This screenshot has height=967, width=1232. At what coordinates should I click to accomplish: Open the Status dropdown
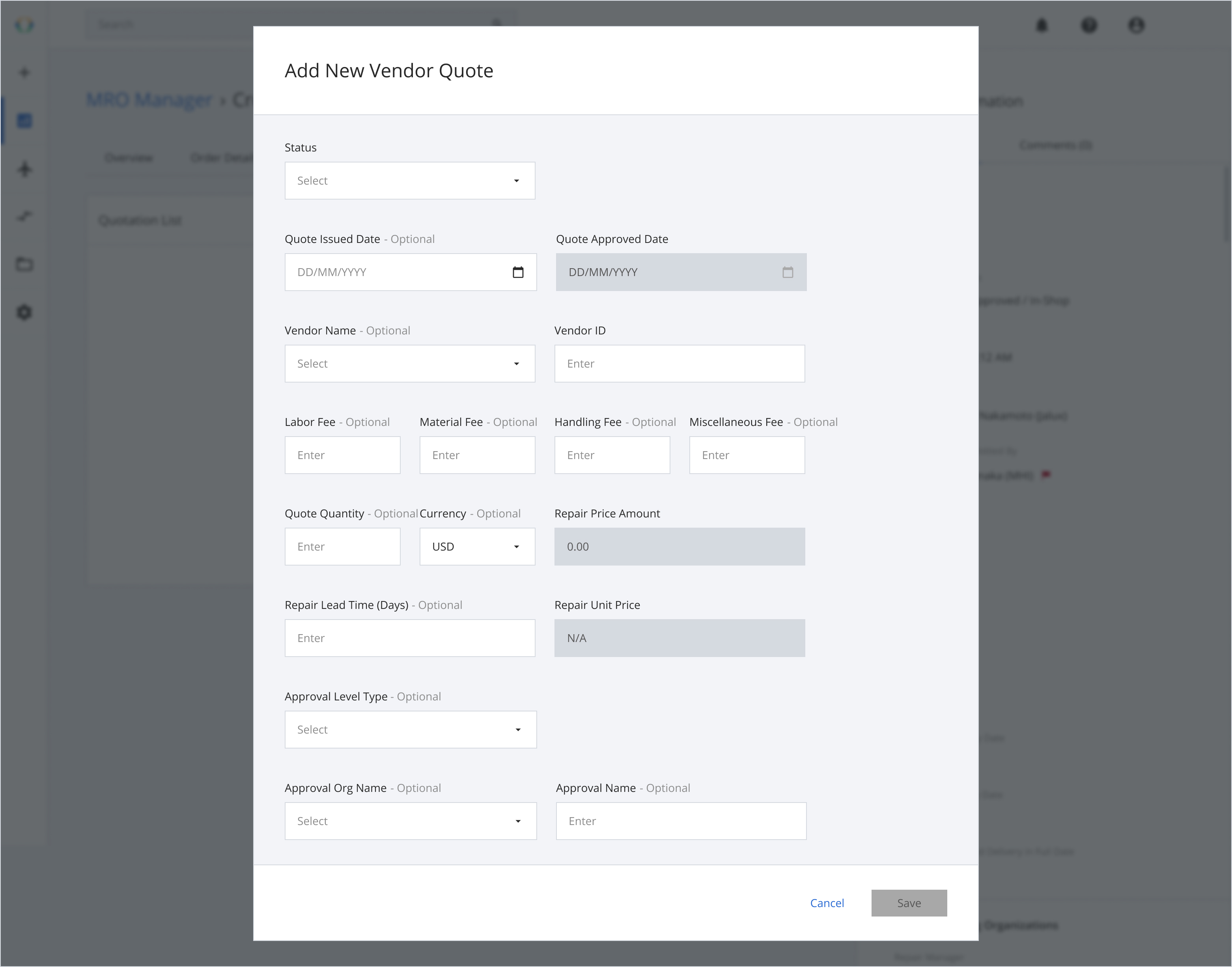coord(409,180)
